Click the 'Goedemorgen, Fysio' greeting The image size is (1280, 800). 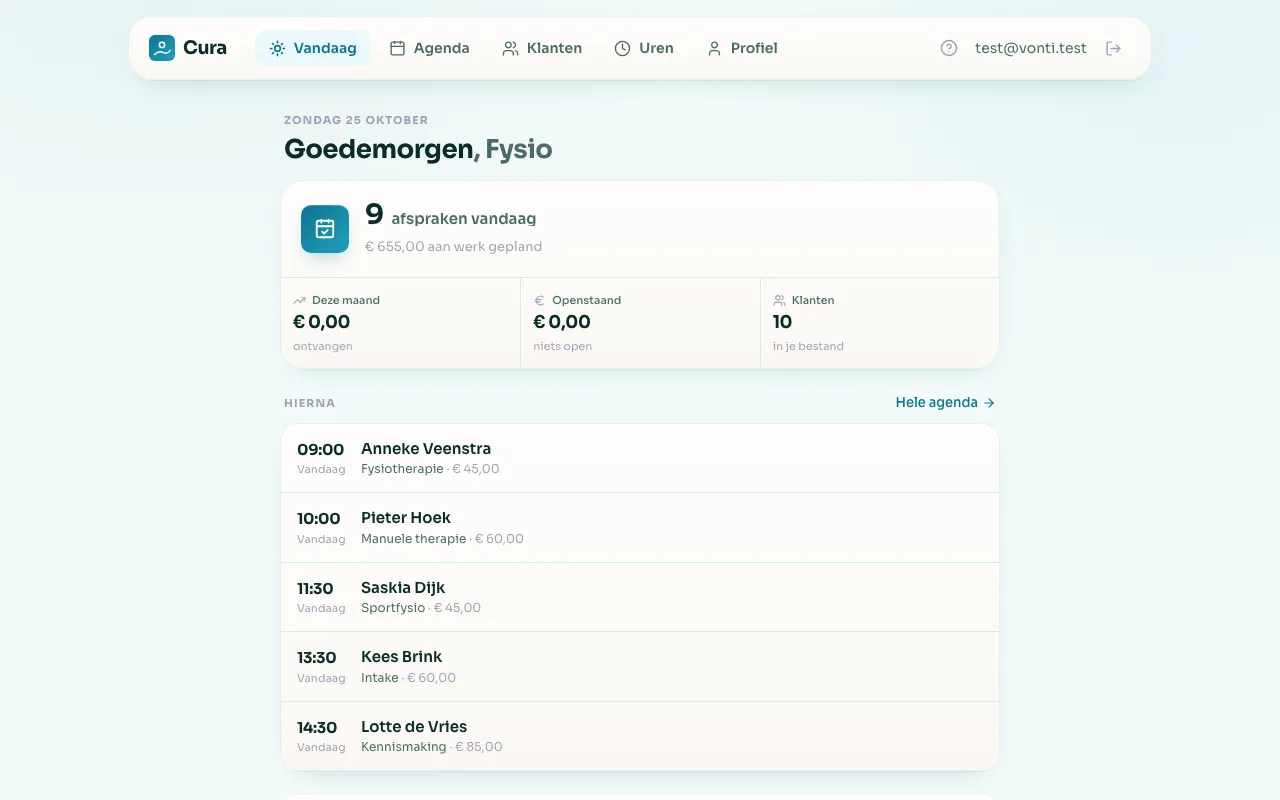(x=418, y=149)
